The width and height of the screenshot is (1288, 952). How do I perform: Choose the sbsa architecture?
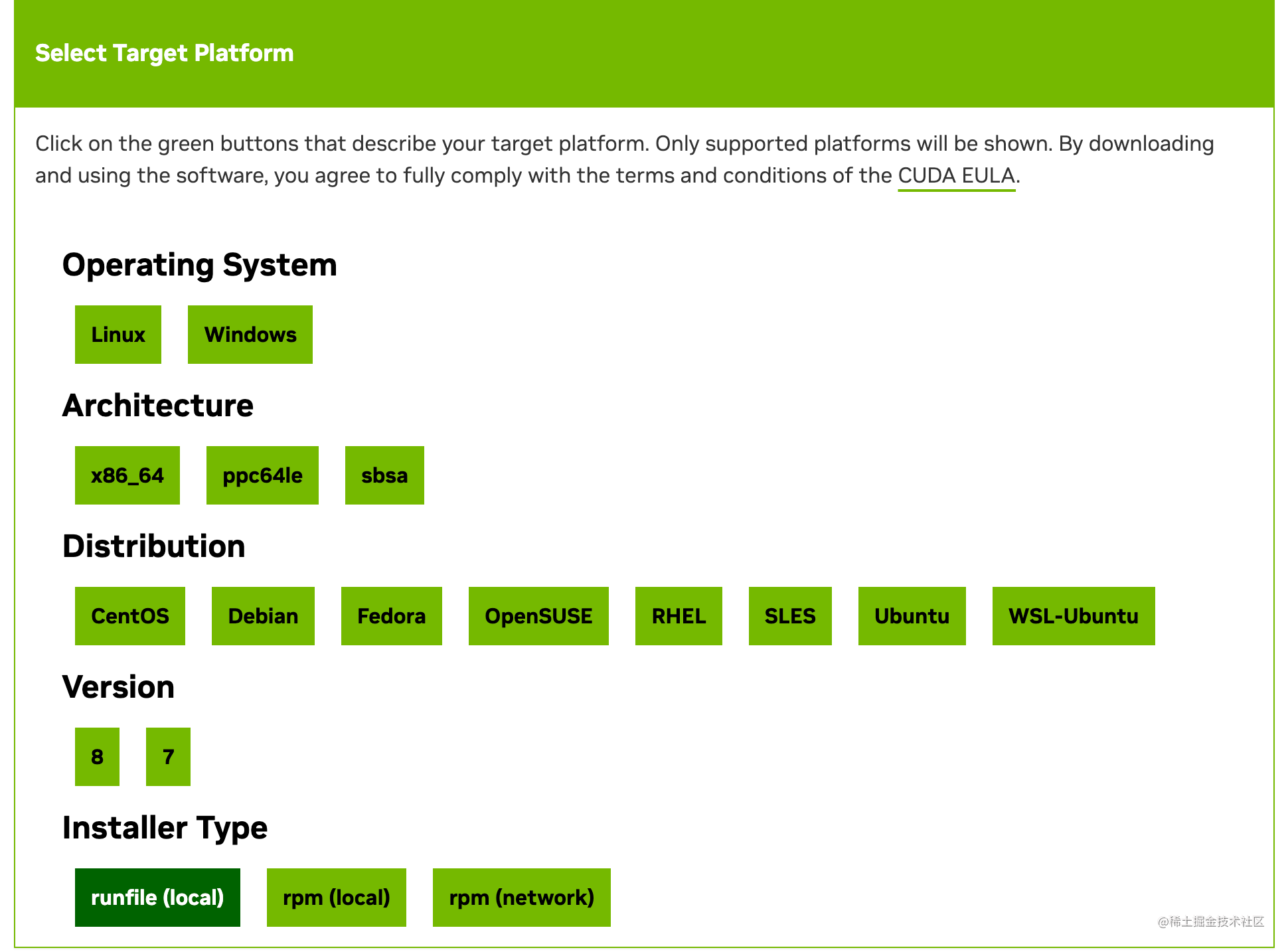point(384,475)
